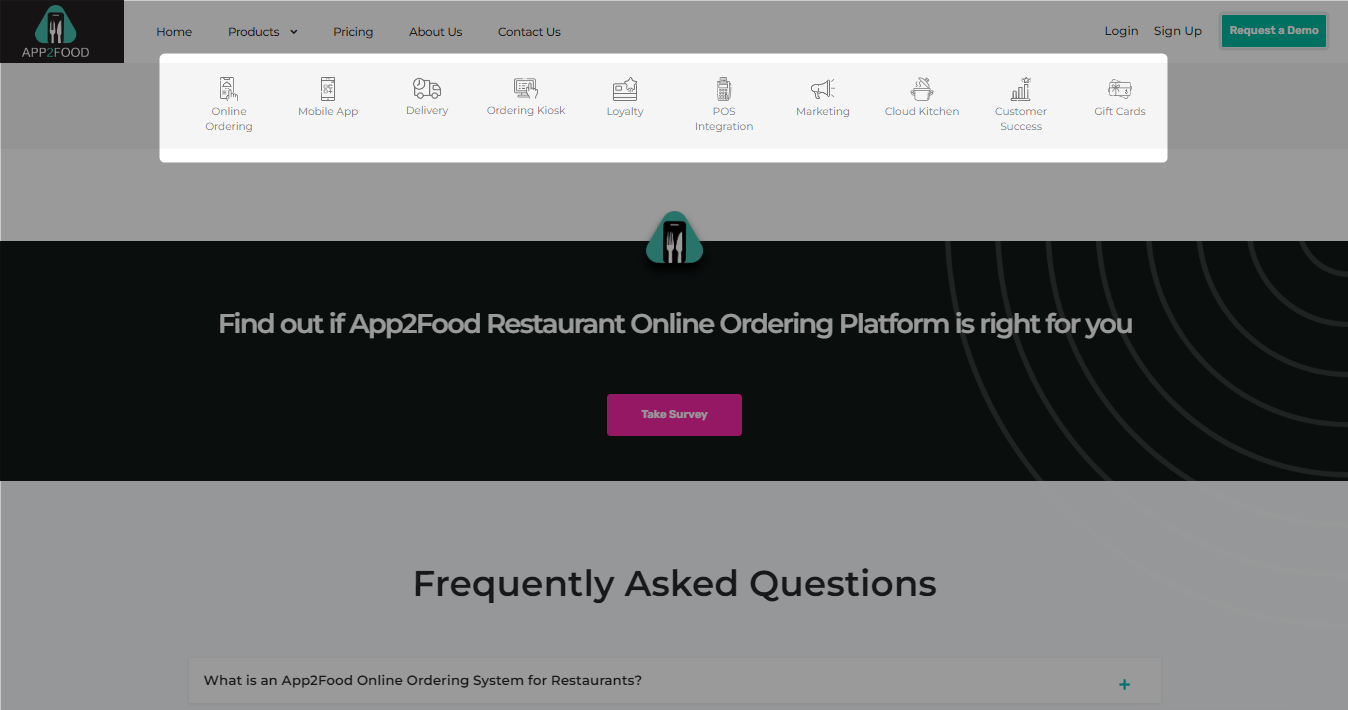Select the POS Integration terminal icon
Viewport: 1348px width, 710px height.
(724, 88)
